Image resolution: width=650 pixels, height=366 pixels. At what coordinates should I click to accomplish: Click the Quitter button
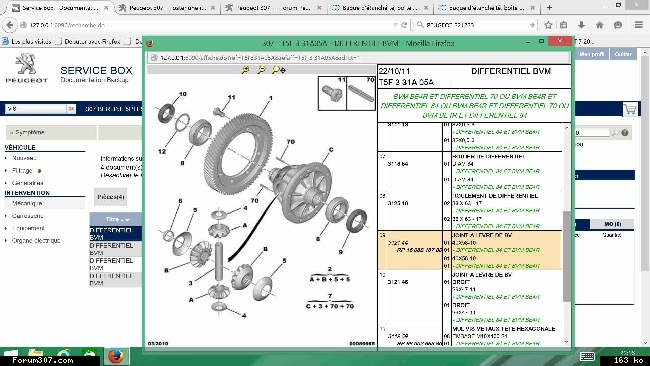623,54
